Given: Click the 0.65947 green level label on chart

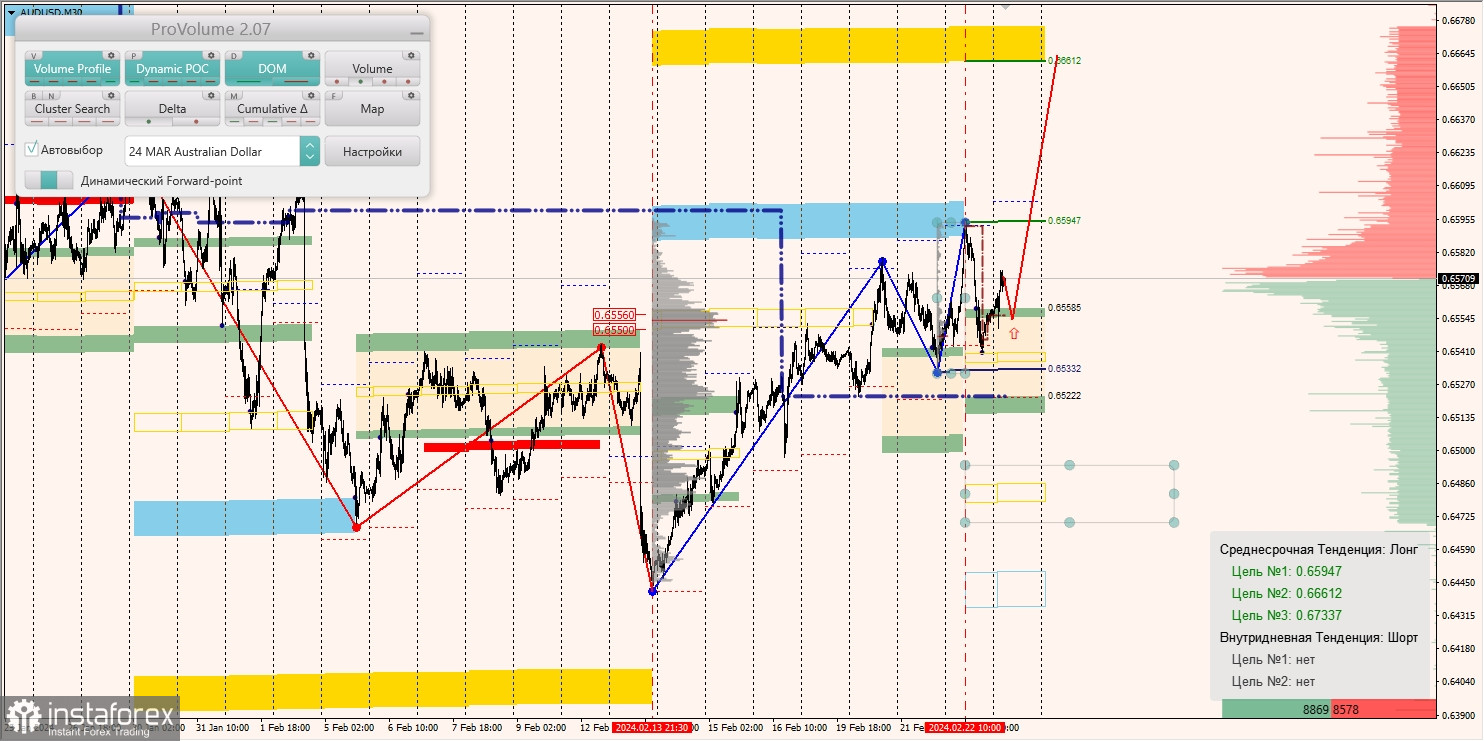Looking at the screenshot, I should point(1064,220).
